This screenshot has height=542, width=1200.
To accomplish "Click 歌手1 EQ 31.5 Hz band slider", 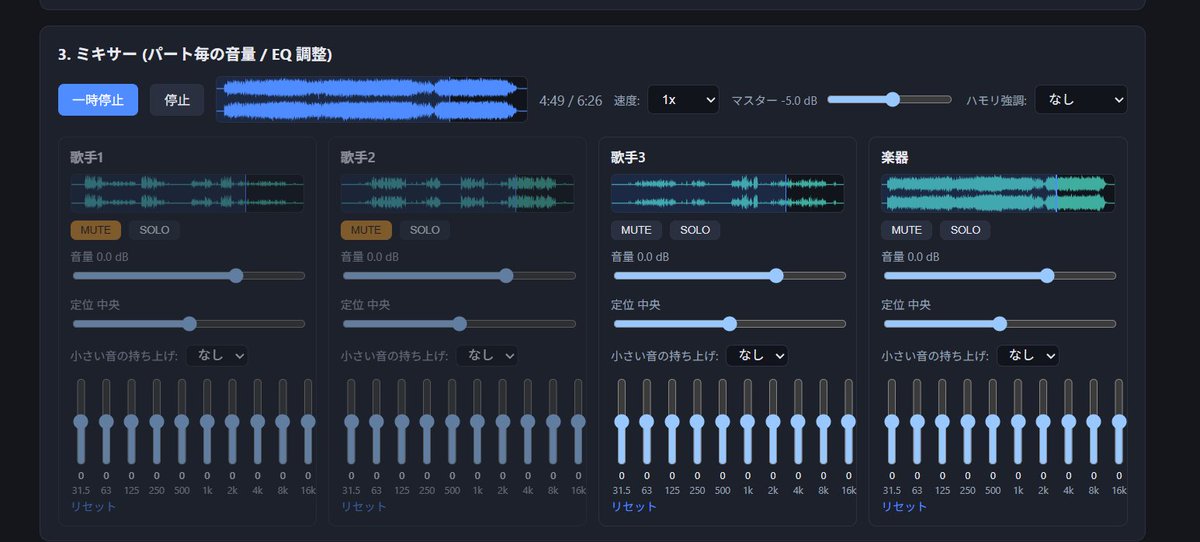I will [x=81, y=422].
